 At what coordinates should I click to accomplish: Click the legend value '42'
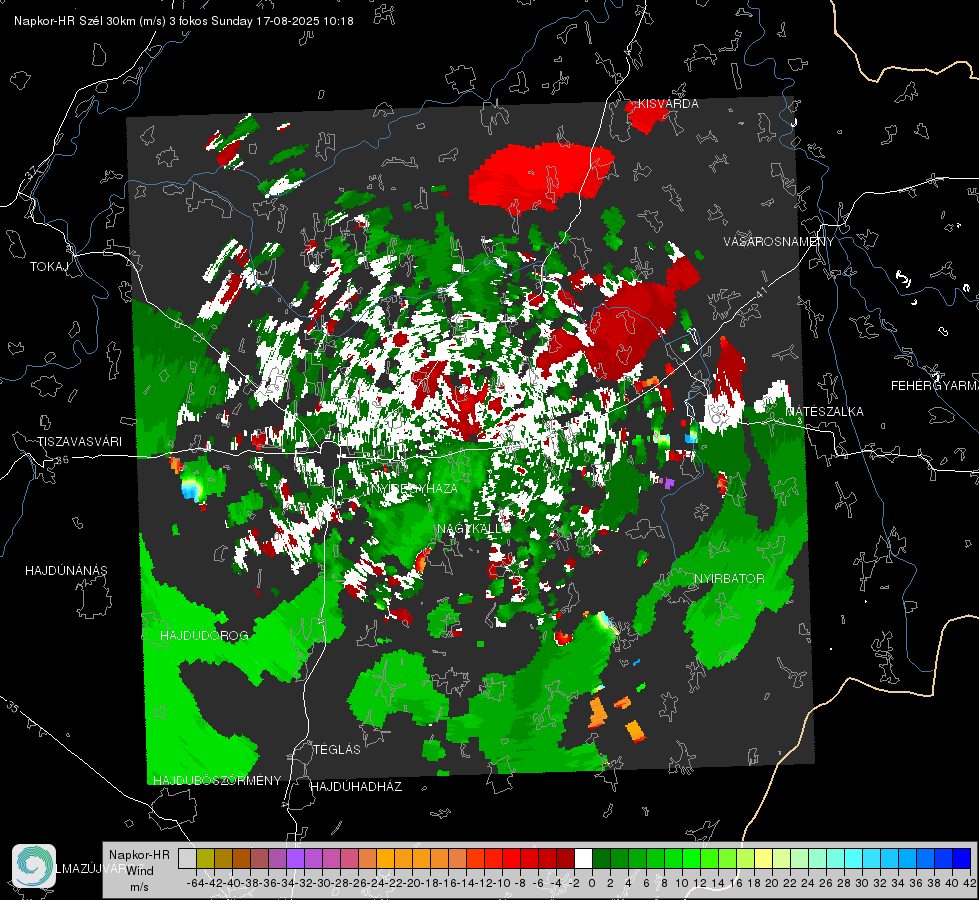tap(969, 883)
